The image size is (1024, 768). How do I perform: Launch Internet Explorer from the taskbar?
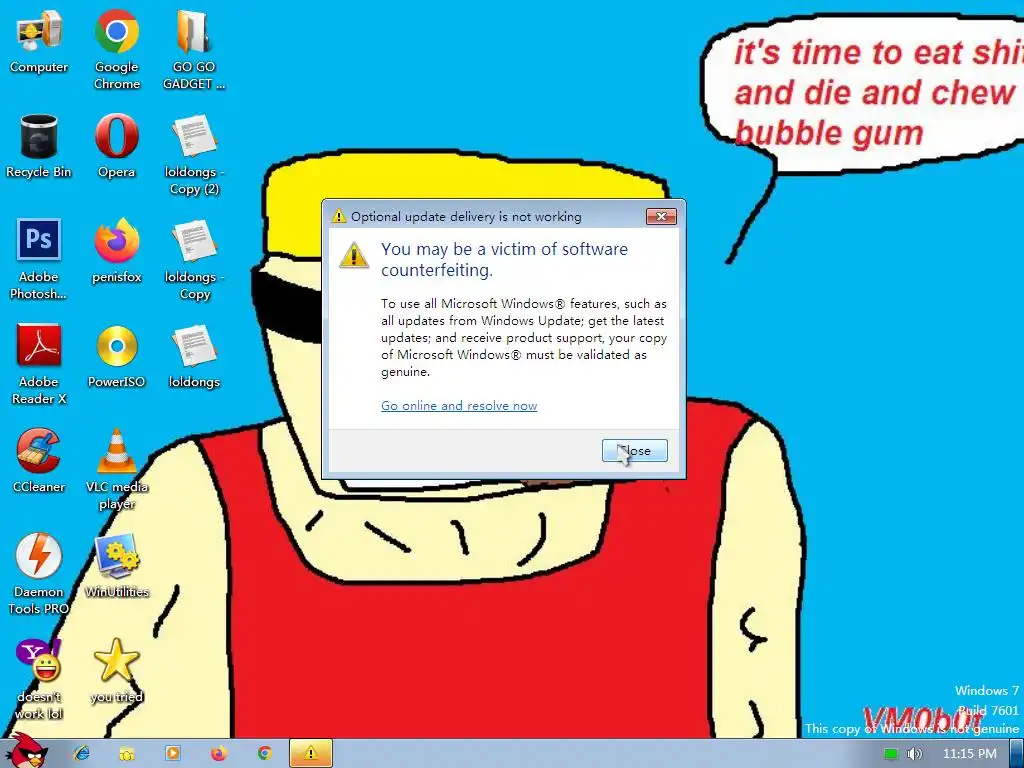[x=82, y=753]
